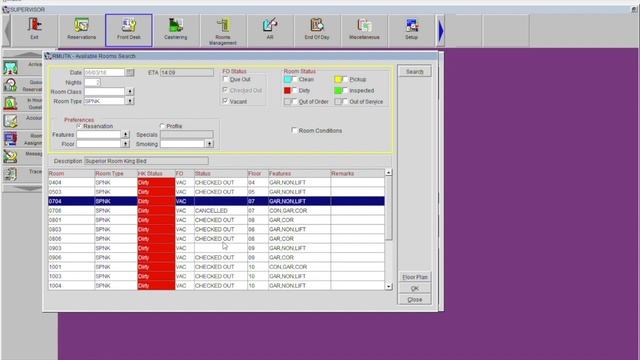Click the green Inspected color swatch

pos(338,90)
